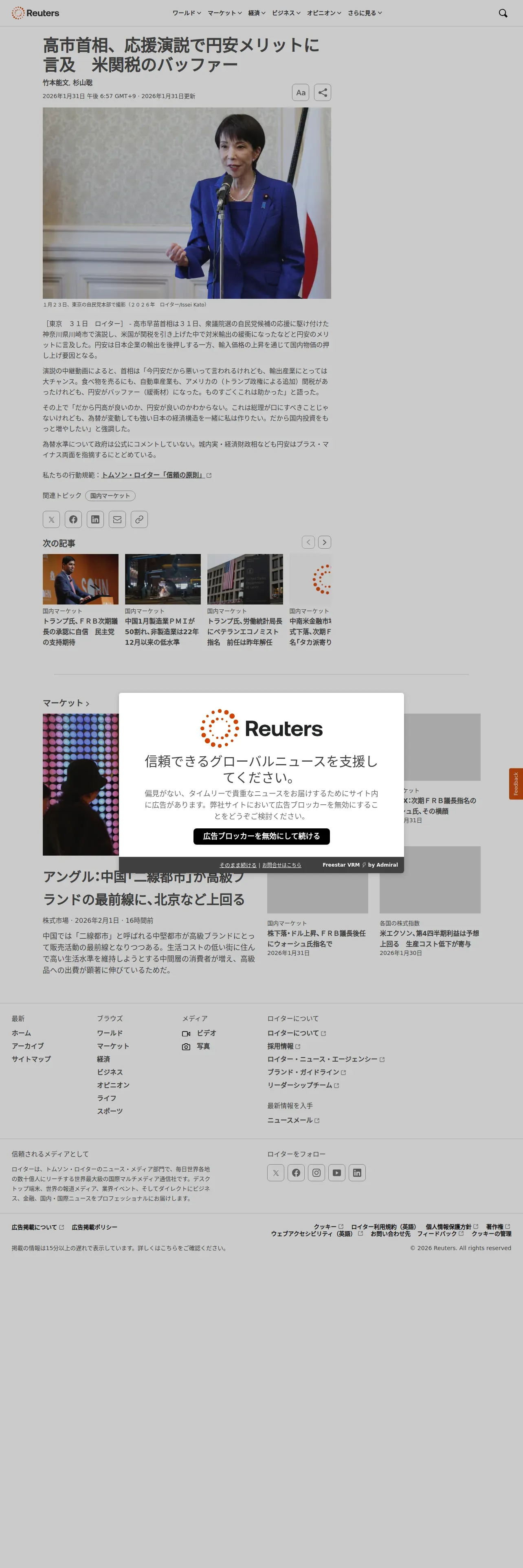Select 国内マーケット topic tag
523x1568 pixels.
[110, 496]
